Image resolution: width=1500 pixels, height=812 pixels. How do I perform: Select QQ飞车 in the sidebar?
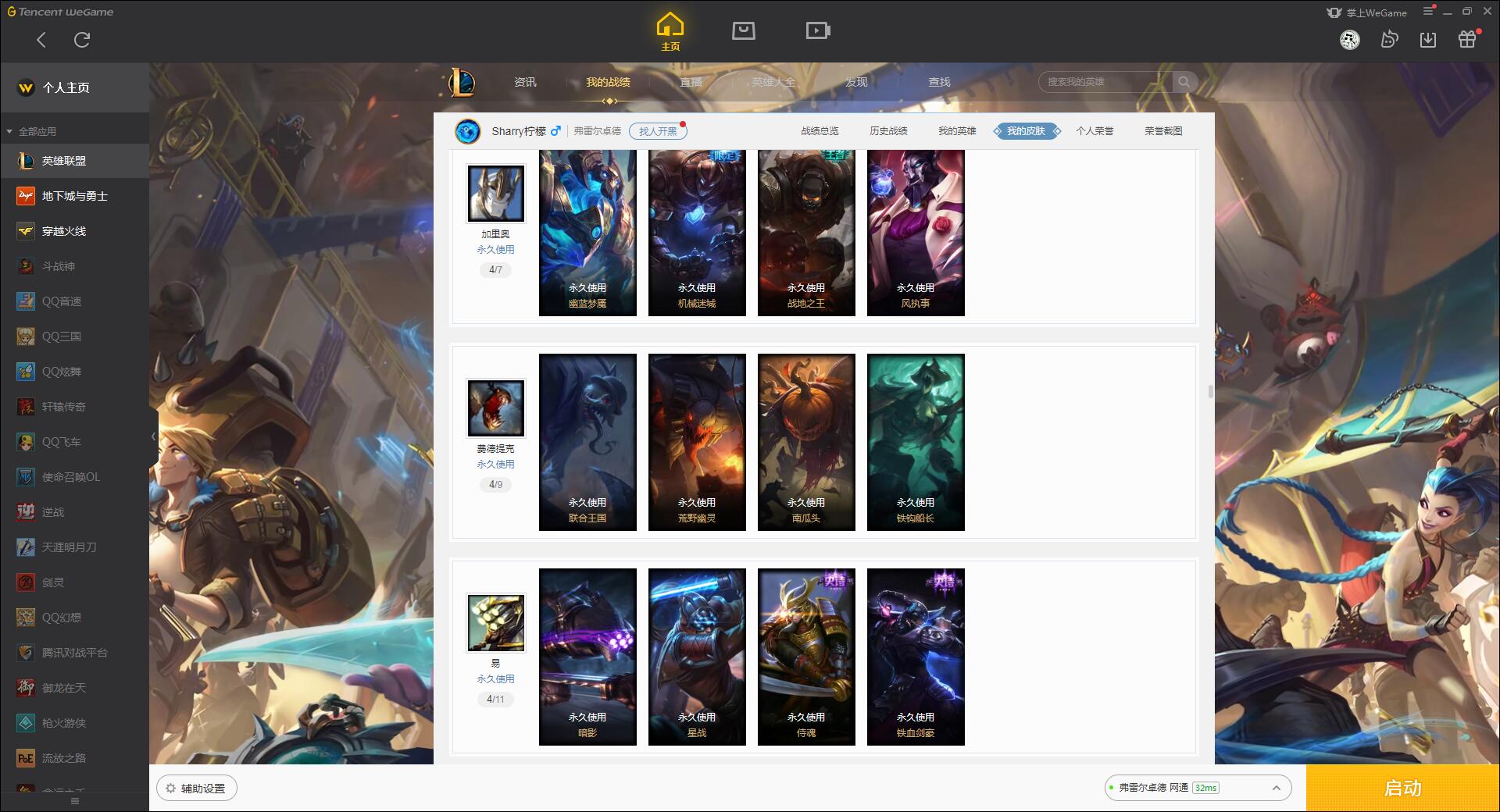pos(74,442)
